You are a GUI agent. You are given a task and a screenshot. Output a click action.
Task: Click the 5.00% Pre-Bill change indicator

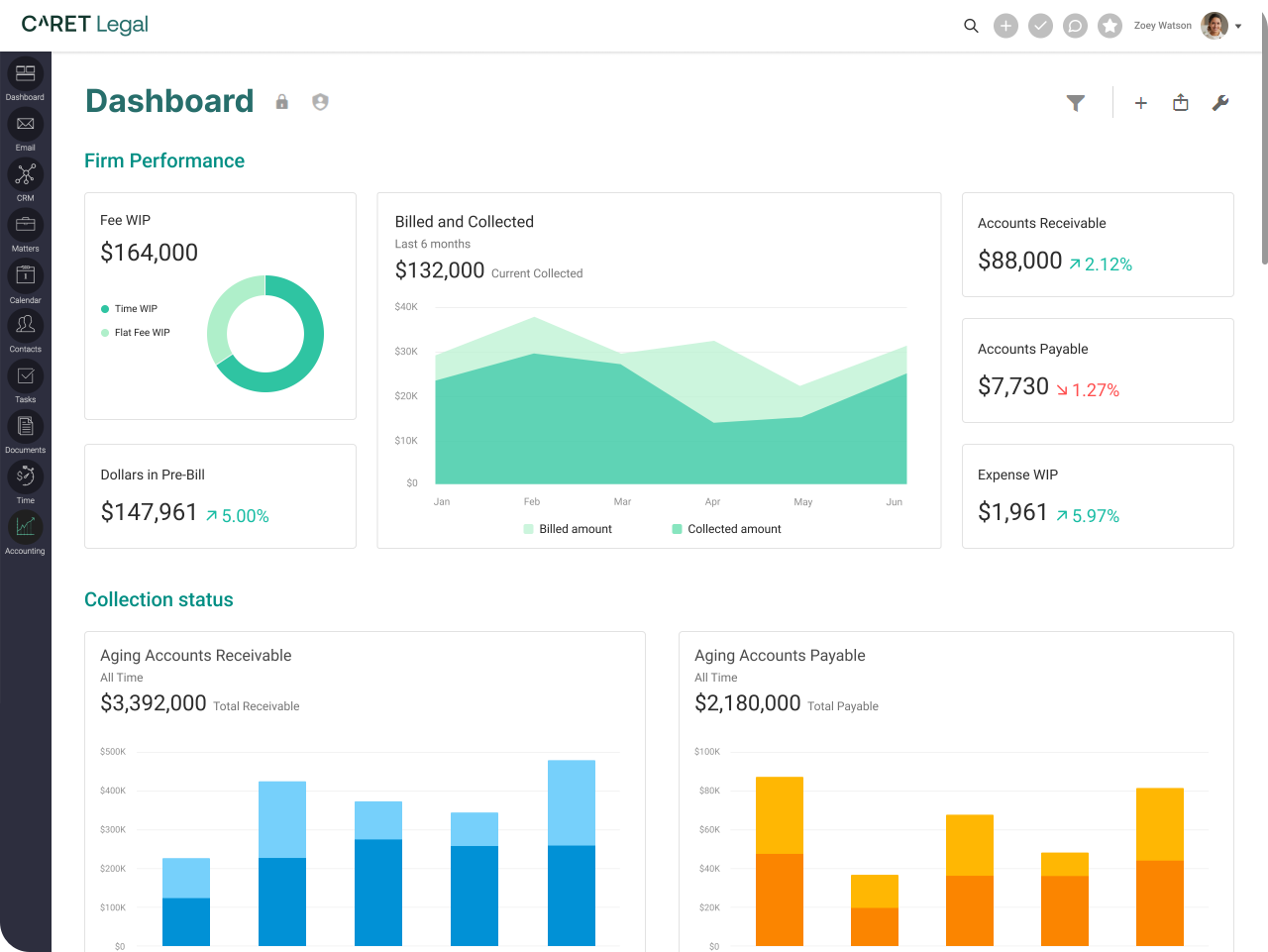tap(238, 516)
